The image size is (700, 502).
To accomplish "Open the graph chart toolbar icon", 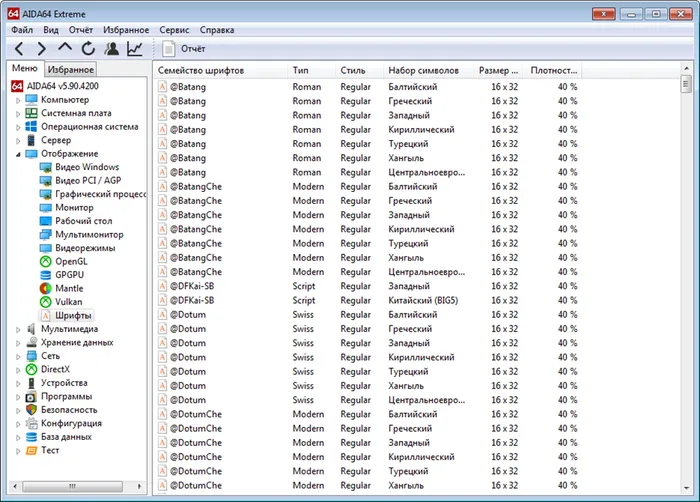I will click(135, 48).
